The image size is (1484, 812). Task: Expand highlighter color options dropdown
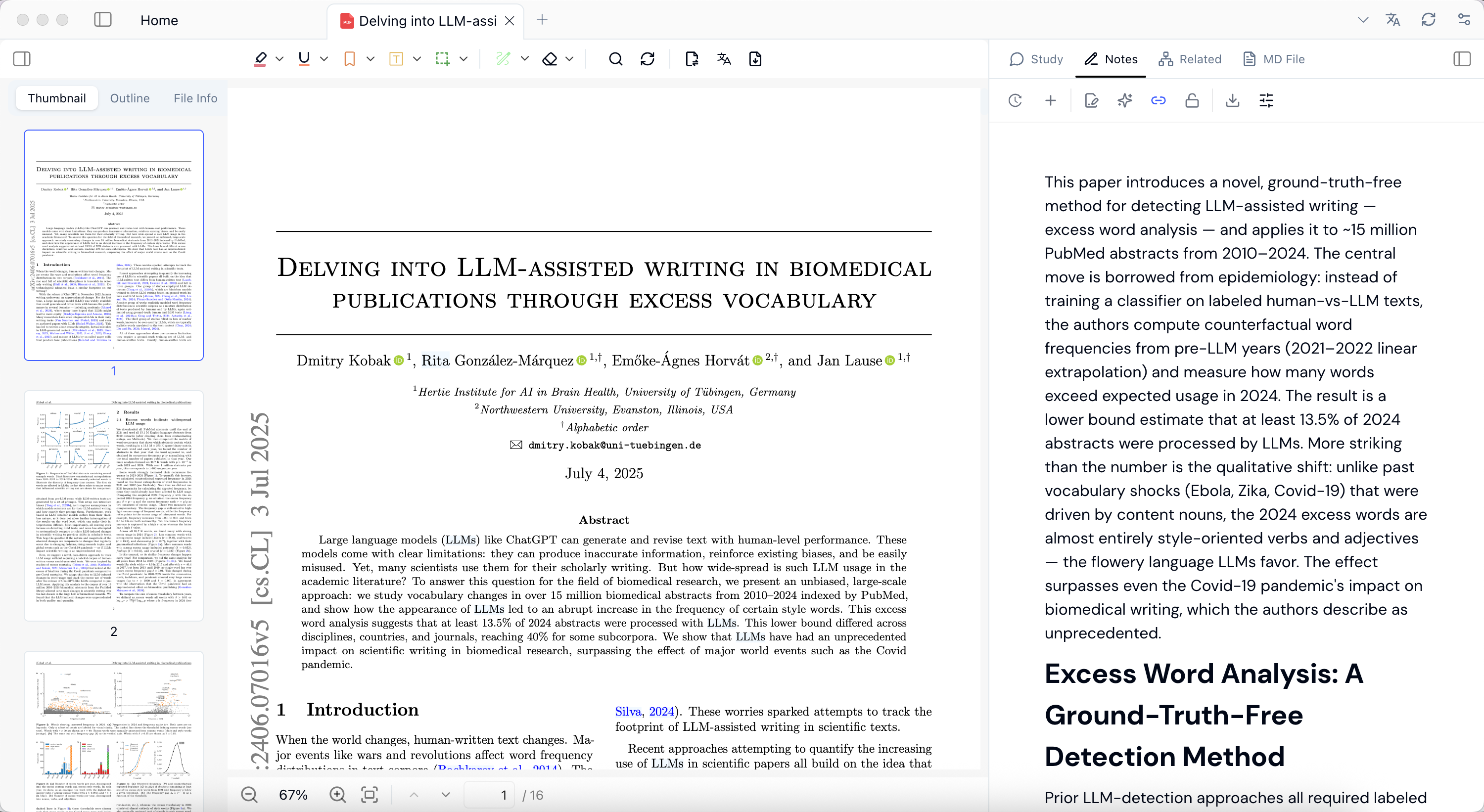279,59
